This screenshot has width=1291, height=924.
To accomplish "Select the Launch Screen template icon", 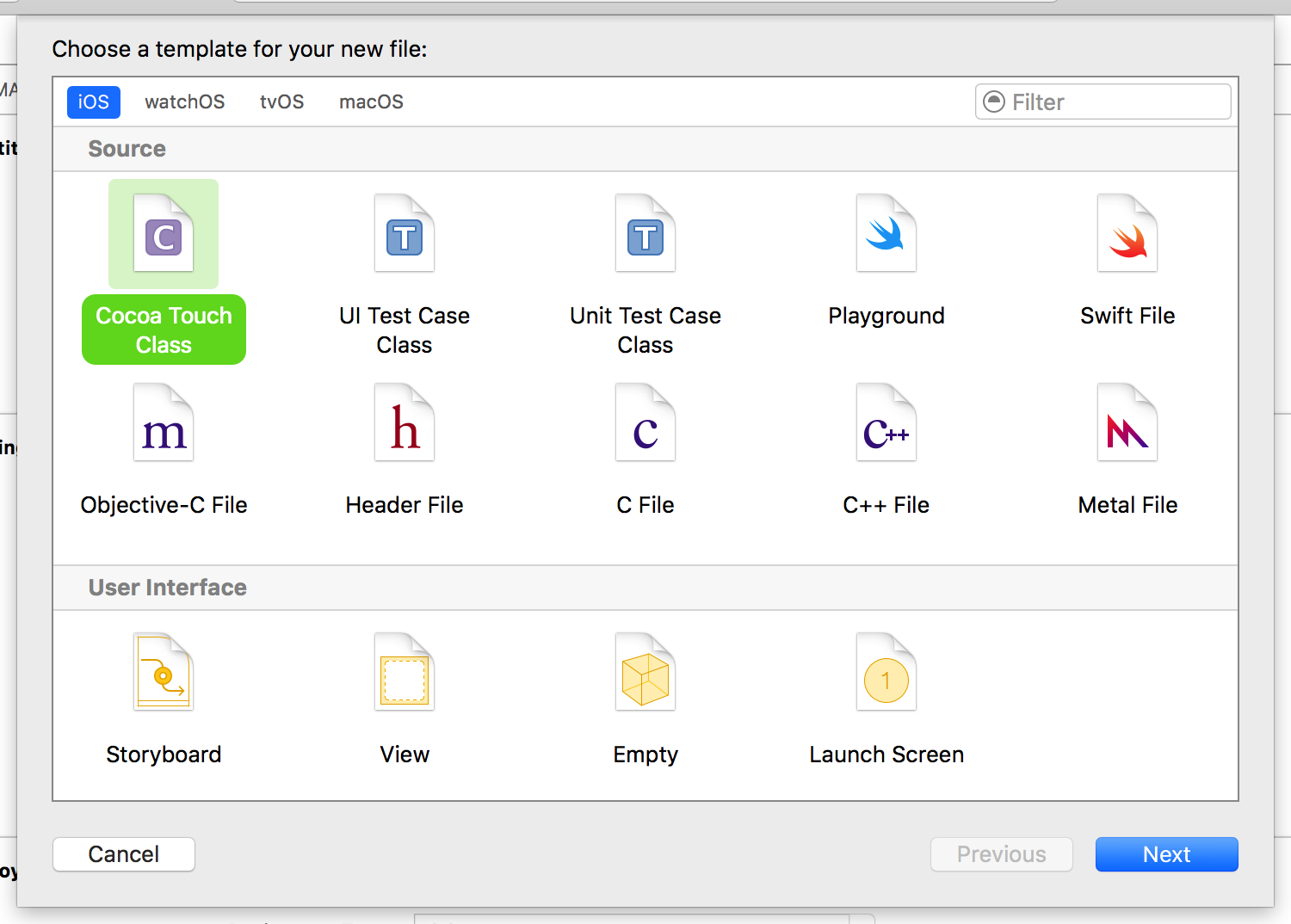I will 886,673.
